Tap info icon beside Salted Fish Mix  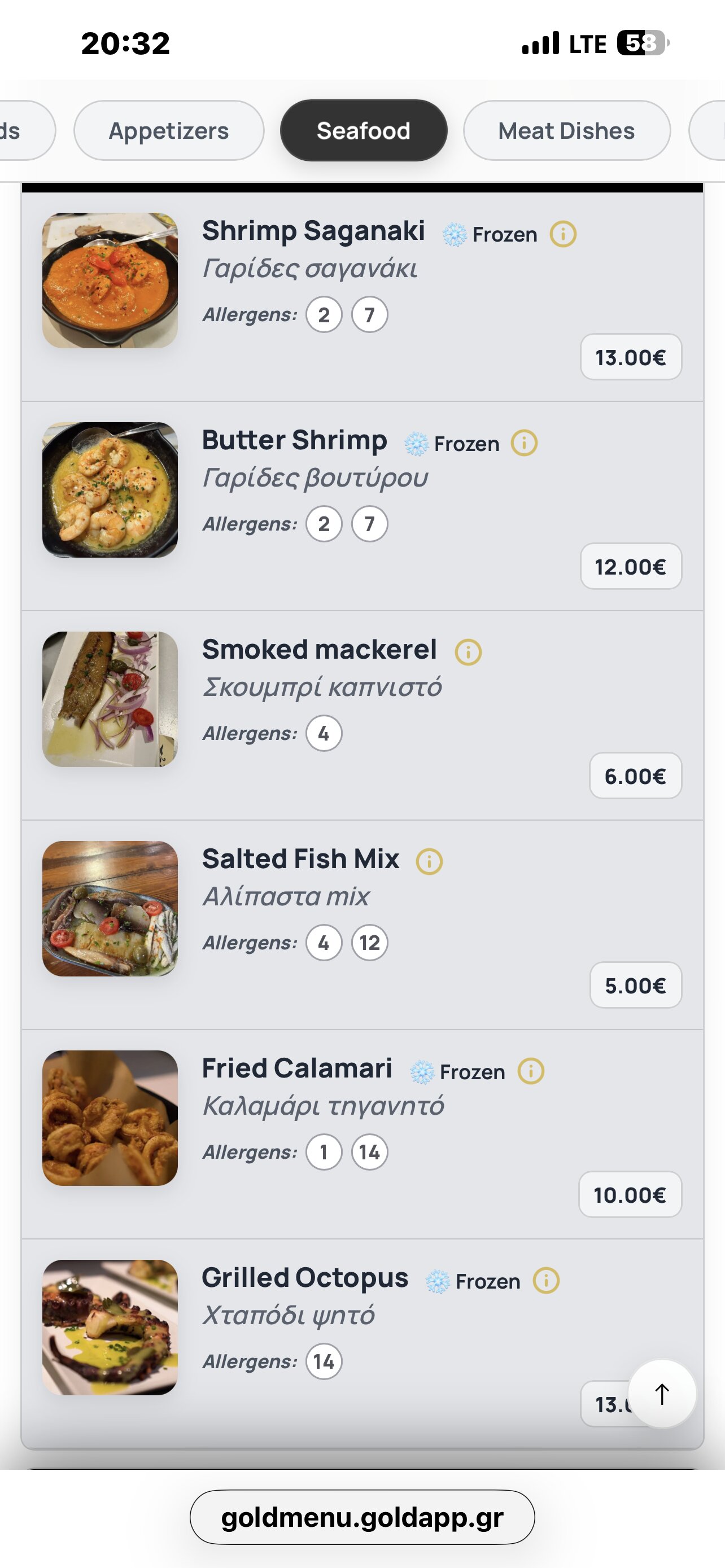tap(429, 861)
